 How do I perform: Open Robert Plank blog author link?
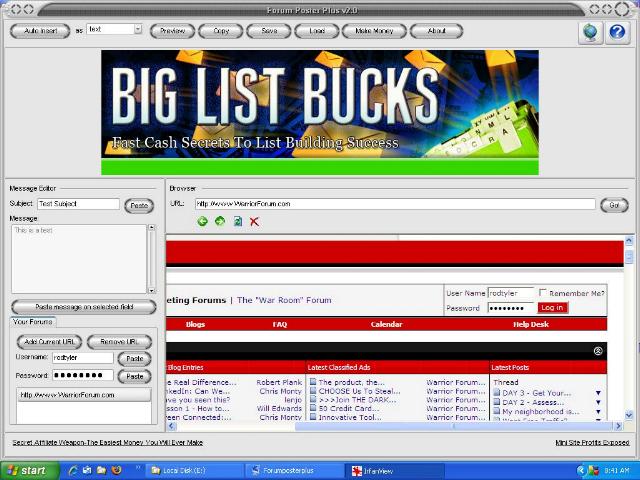279,382
